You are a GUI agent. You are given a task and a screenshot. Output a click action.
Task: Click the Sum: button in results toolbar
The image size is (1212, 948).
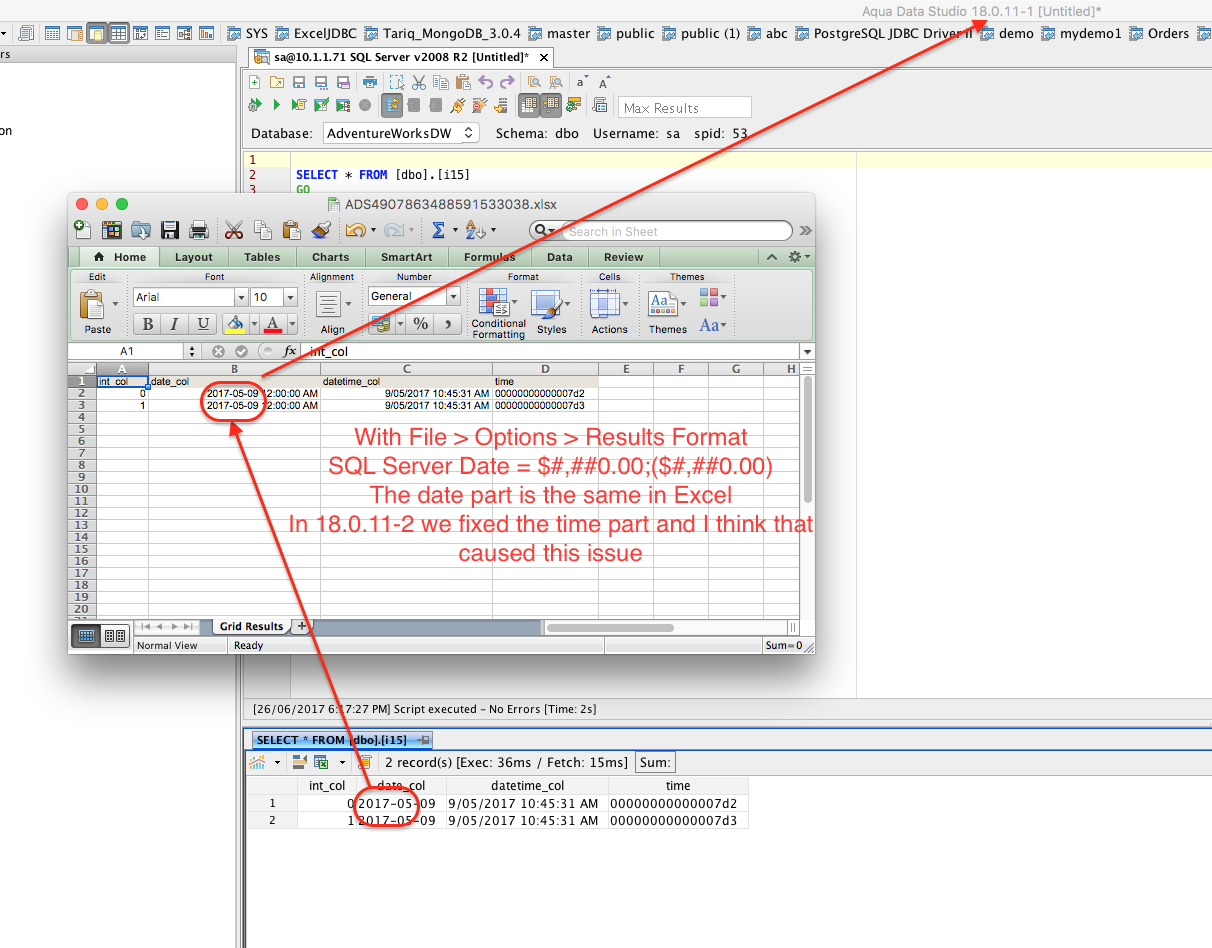coord(656,762)
